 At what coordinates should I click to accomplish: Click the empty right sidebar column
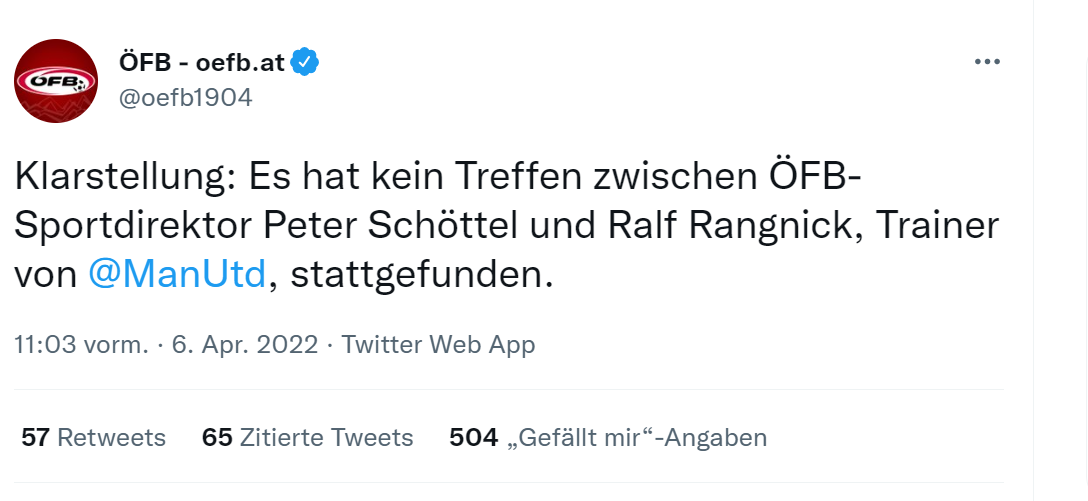[x=1060, y=250]
